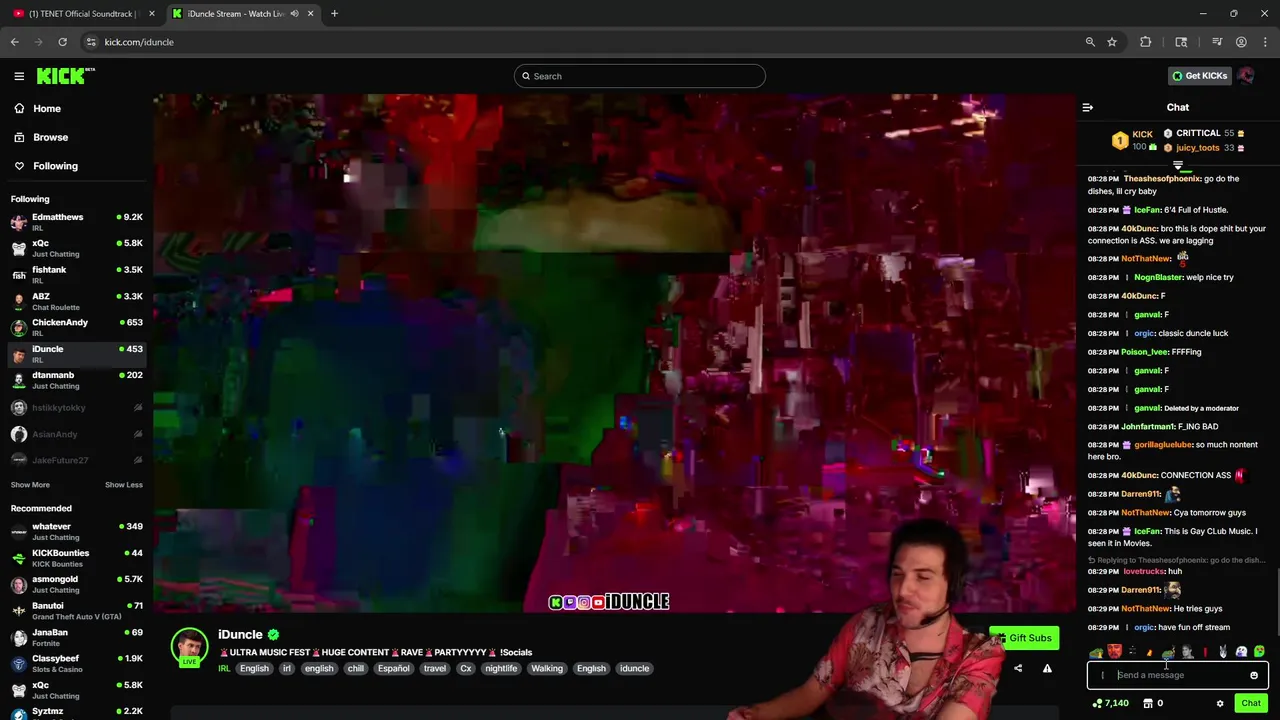Open ChickenAndy channel from the sidebar
Image resolution: width=1280 pixels, height=720 pixels.
coord(76,328)
